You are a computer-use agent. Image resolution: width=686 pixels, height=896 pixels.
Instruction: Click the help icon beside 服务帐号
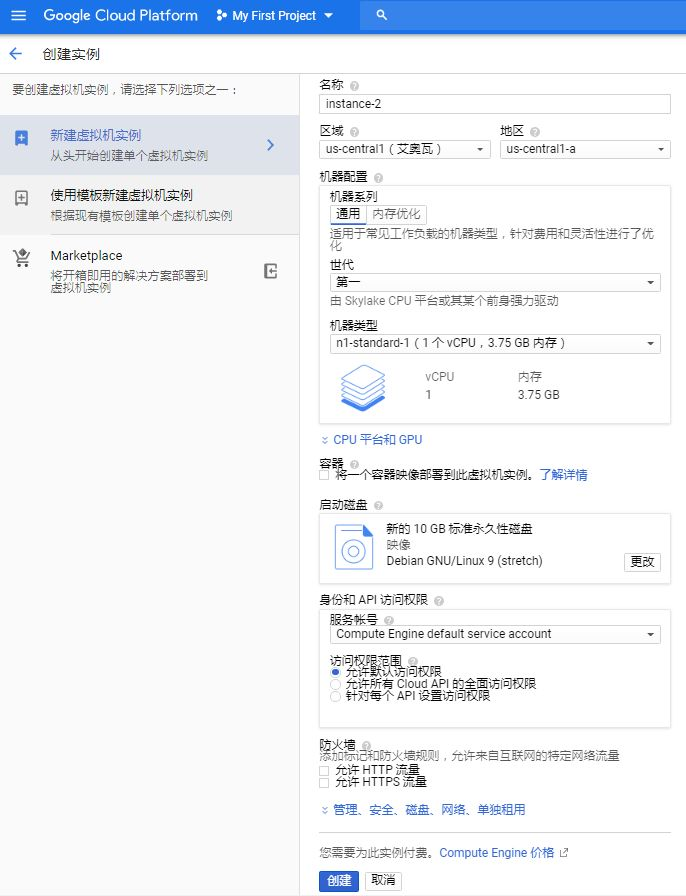pyautogui.click(x=389, y=620)
